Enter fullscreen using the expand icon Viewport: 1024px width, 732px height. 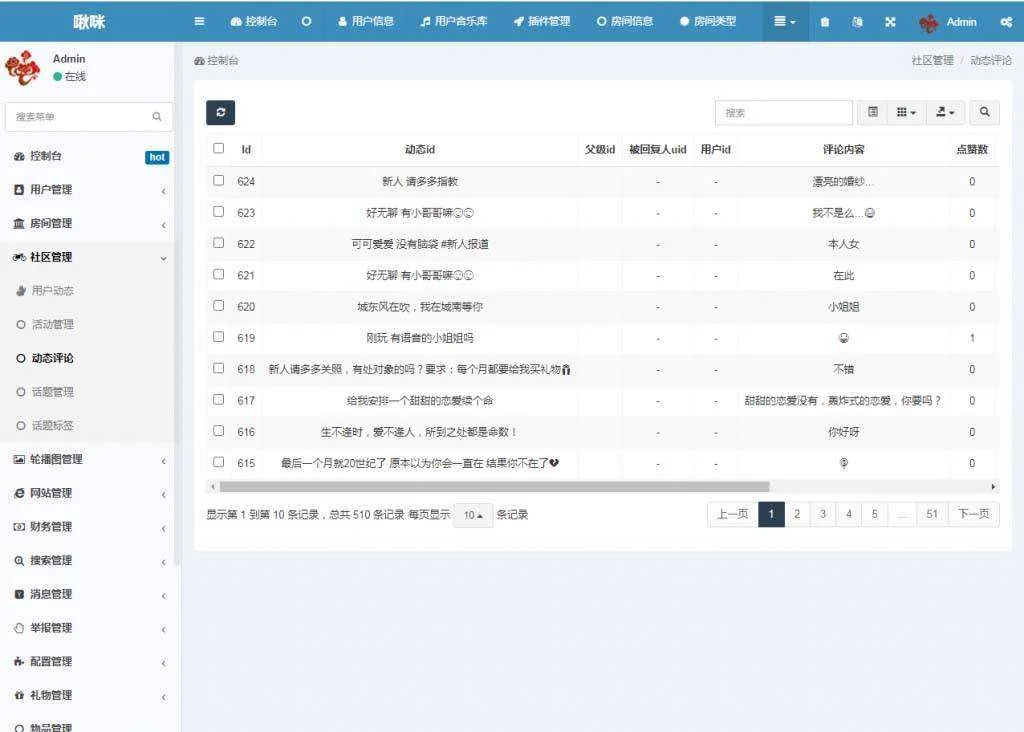[x=889, y=22]
